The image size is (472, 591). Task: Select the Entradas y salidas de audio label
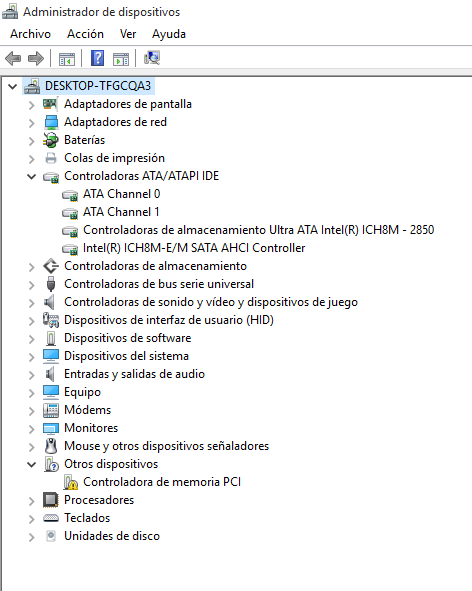134,374
